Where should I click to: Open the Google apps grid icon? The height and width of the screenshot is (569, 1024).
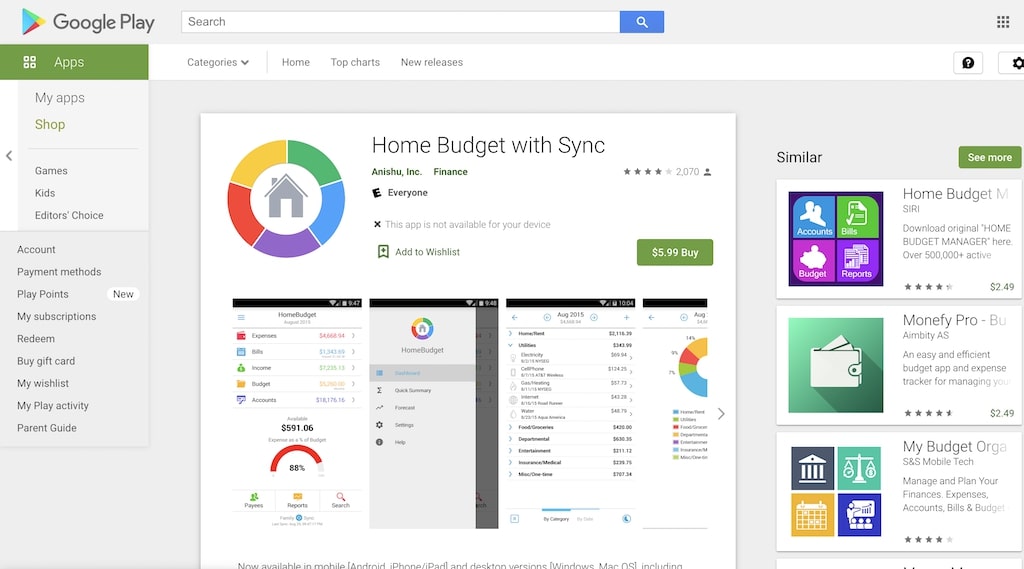(1003, 22)
